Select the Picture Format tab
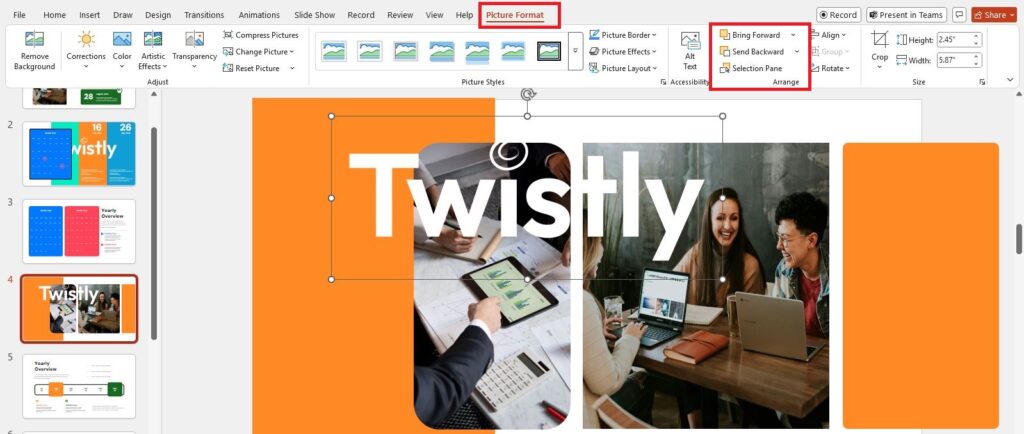The width and height of the screenshot is (1024, 434). [x=515, y=15]
